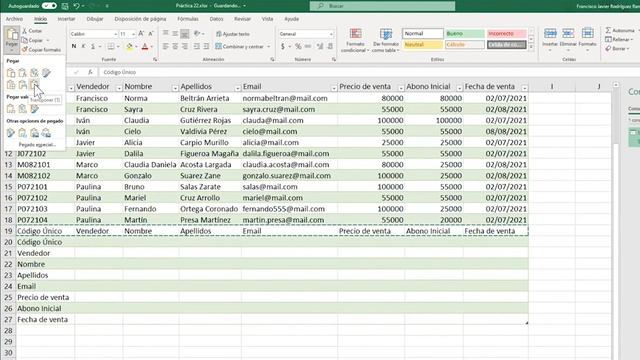Toggle italic K formatting button

click(84, 47)
